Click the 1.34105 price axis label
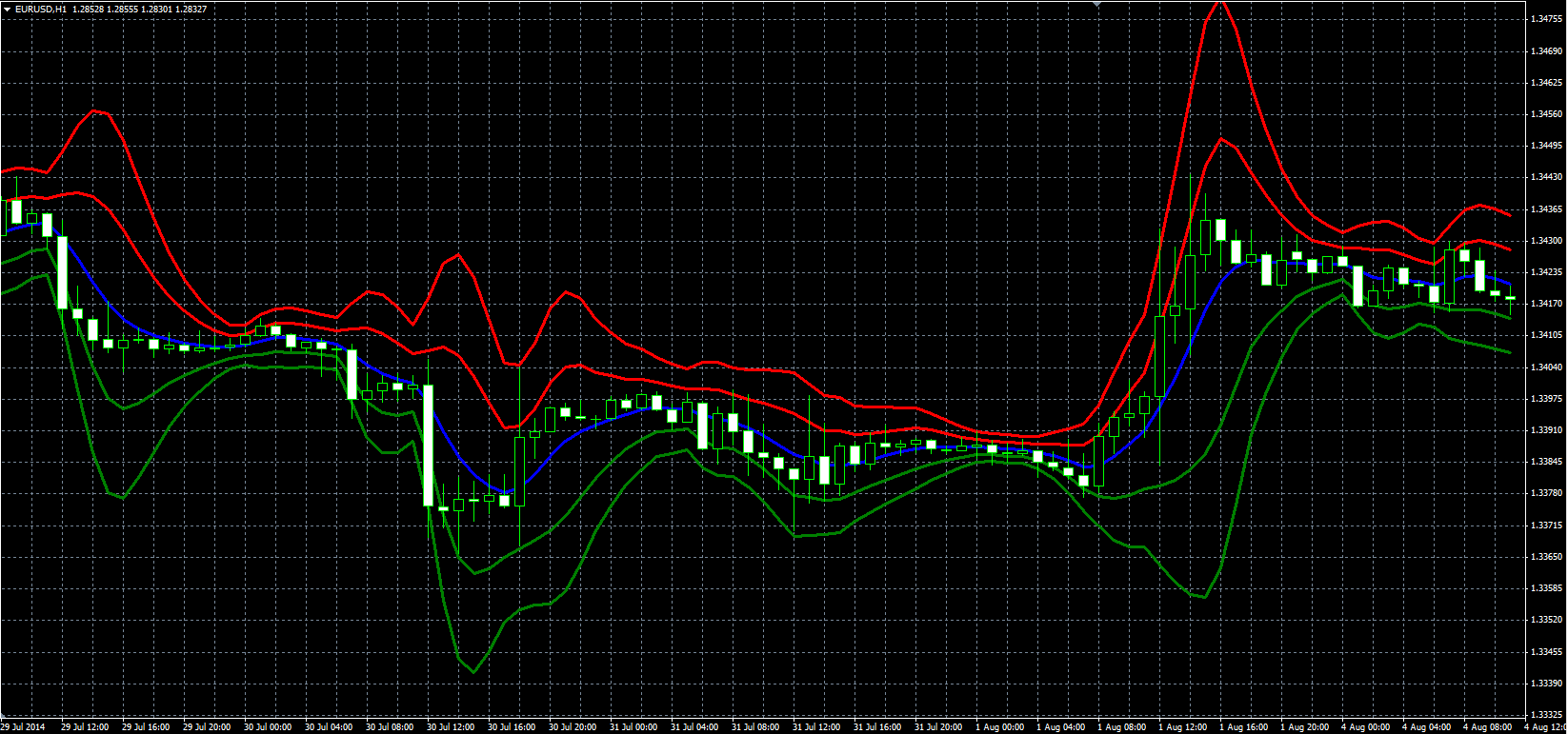Image resolution: width=1568 pixels, height=734 pixels. point(1547,335)
